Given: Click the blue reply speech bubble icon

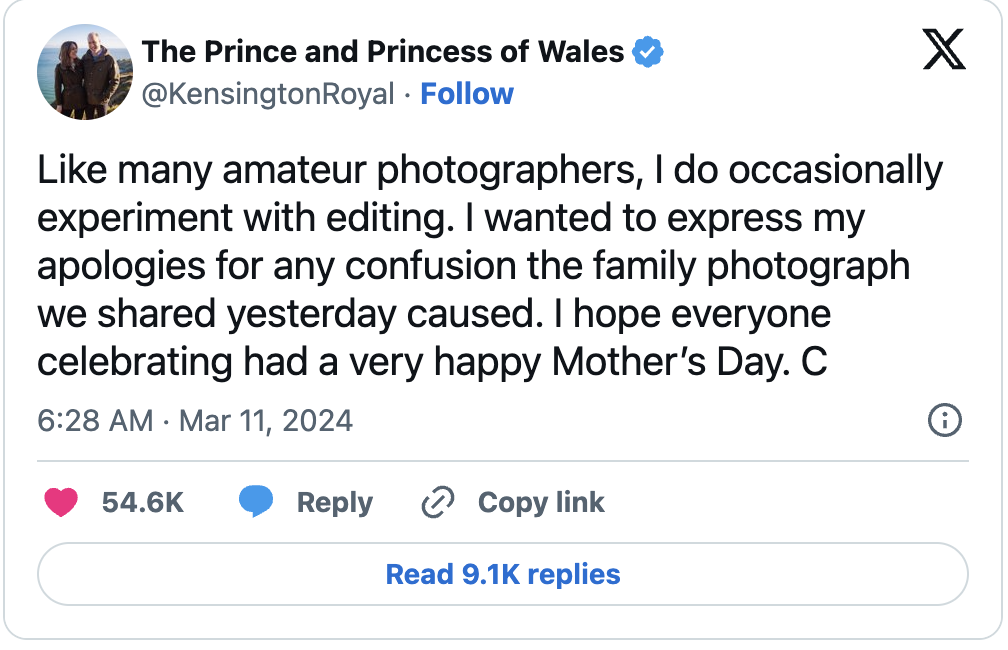Looking at the screenshot, I should (256, 502).
